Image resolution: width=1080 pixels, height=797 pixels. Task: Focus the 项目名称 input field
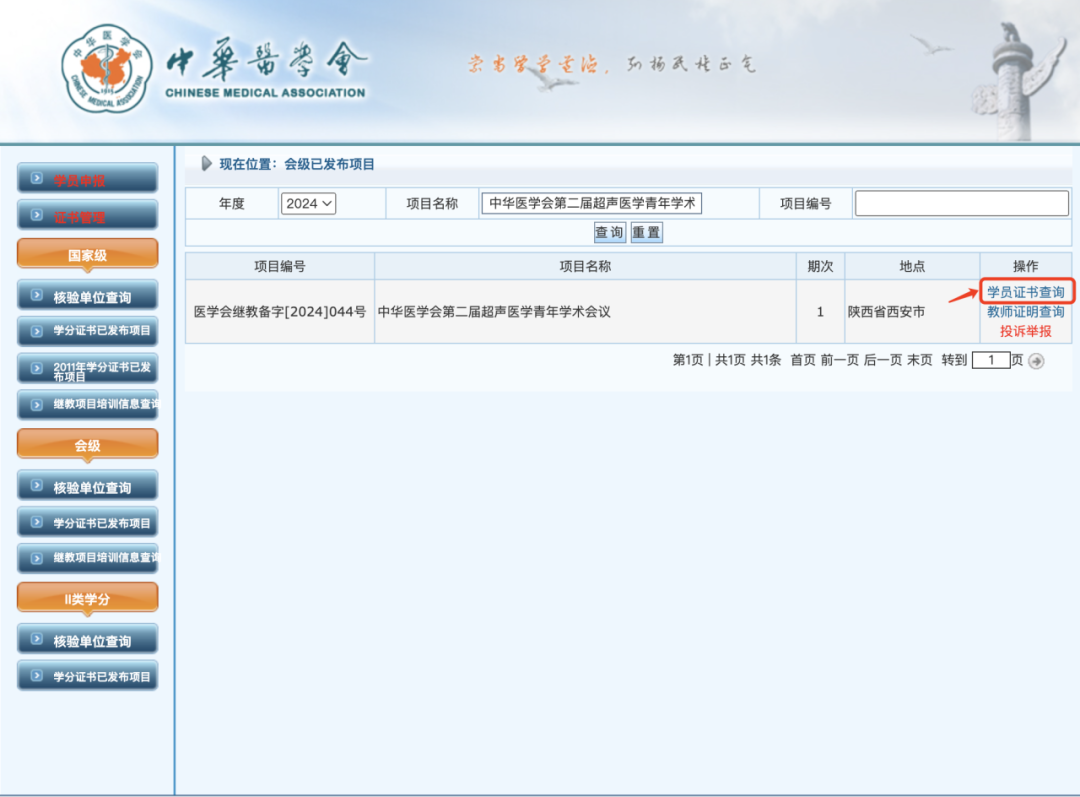tap(592, 203)
